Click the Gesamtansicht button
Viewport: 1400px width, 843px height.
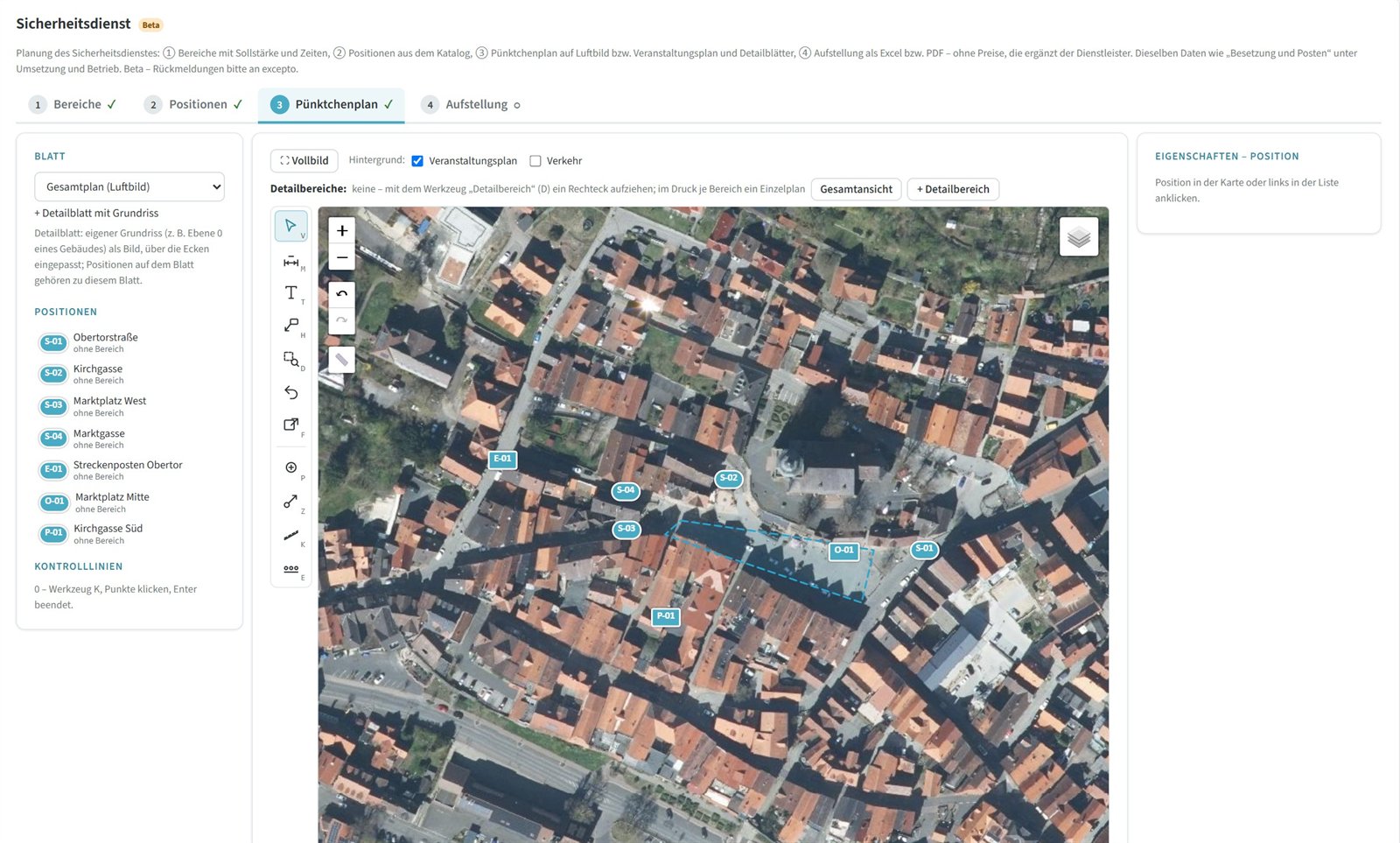(856, 189)
